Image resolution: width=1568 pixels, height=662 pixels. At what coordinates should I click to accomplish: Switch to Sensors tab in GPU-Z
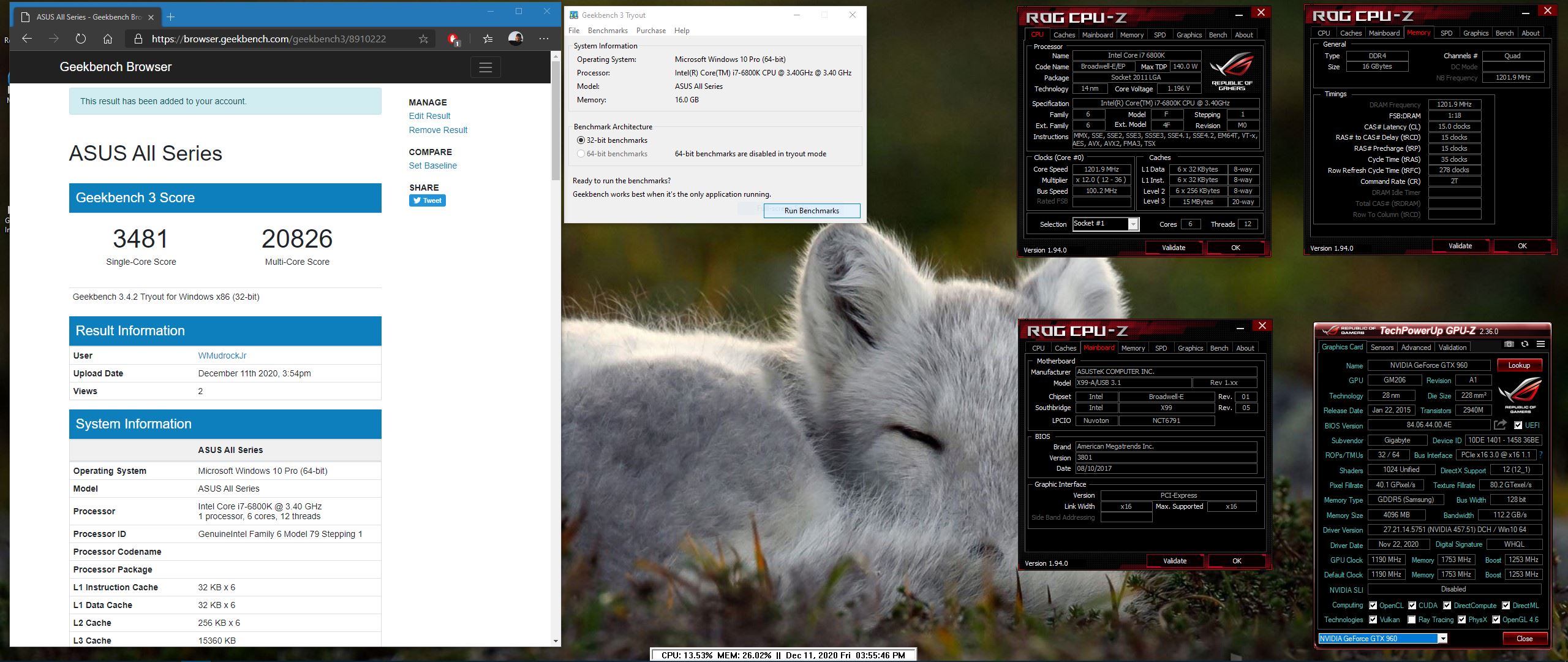1382,347
